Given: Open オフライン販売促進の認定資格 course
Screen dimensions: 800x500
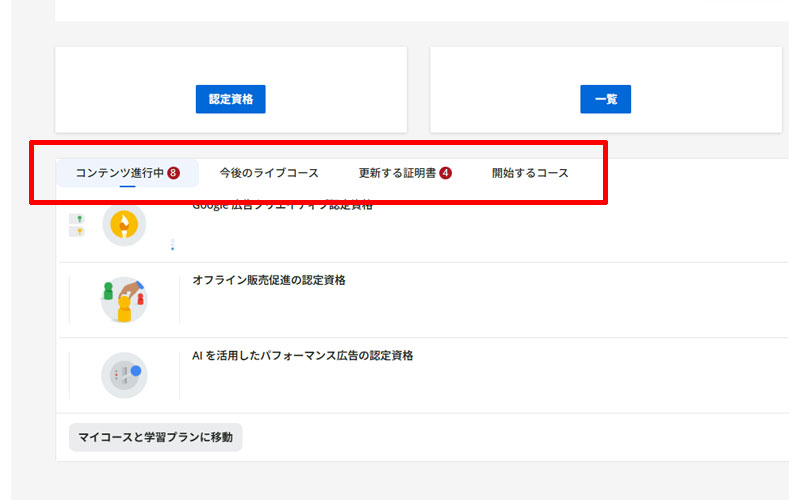Looking at the screenshot, I should (269, 280).
